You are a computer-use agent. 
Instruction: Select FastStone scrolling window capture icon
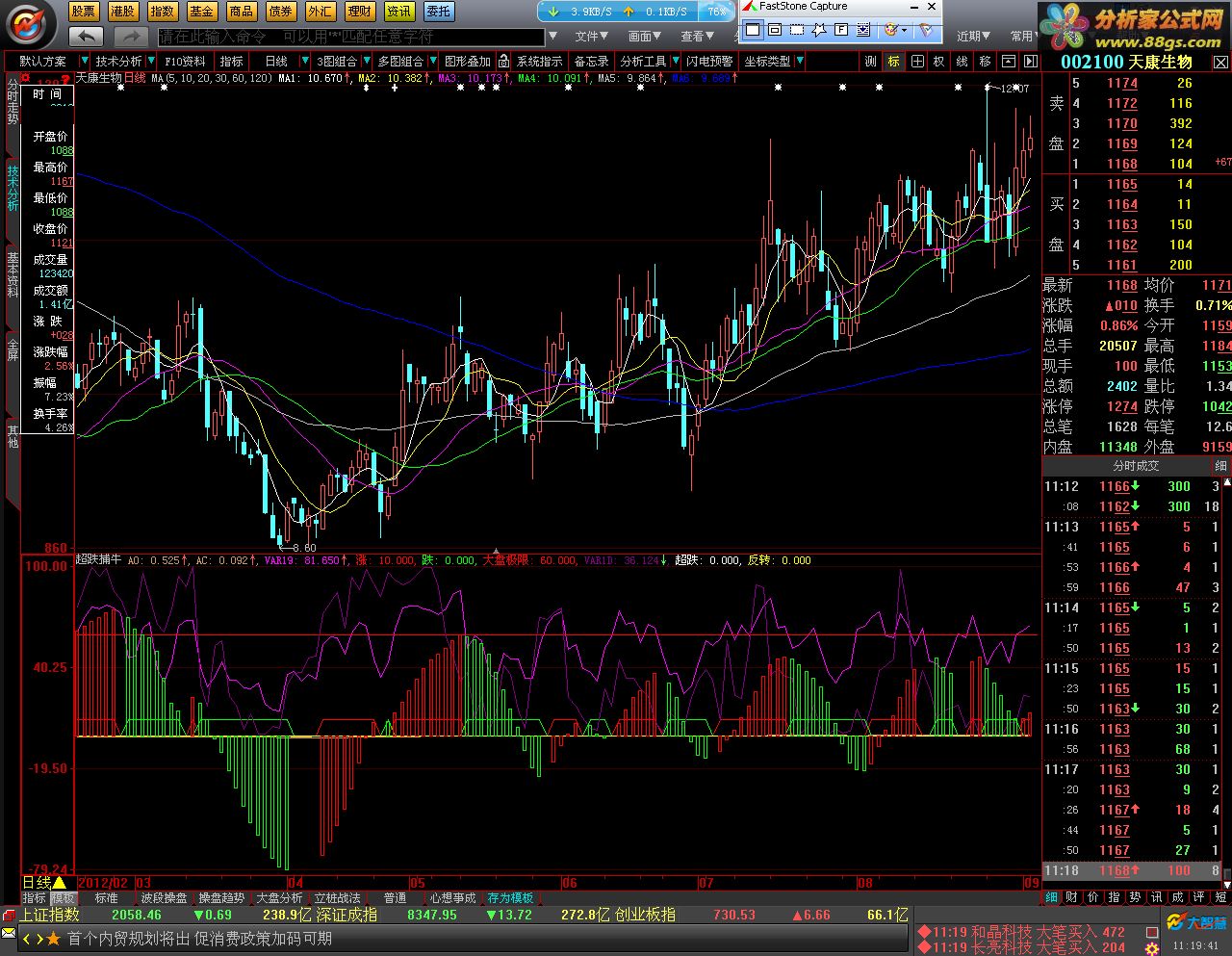[x=863, y=30]
